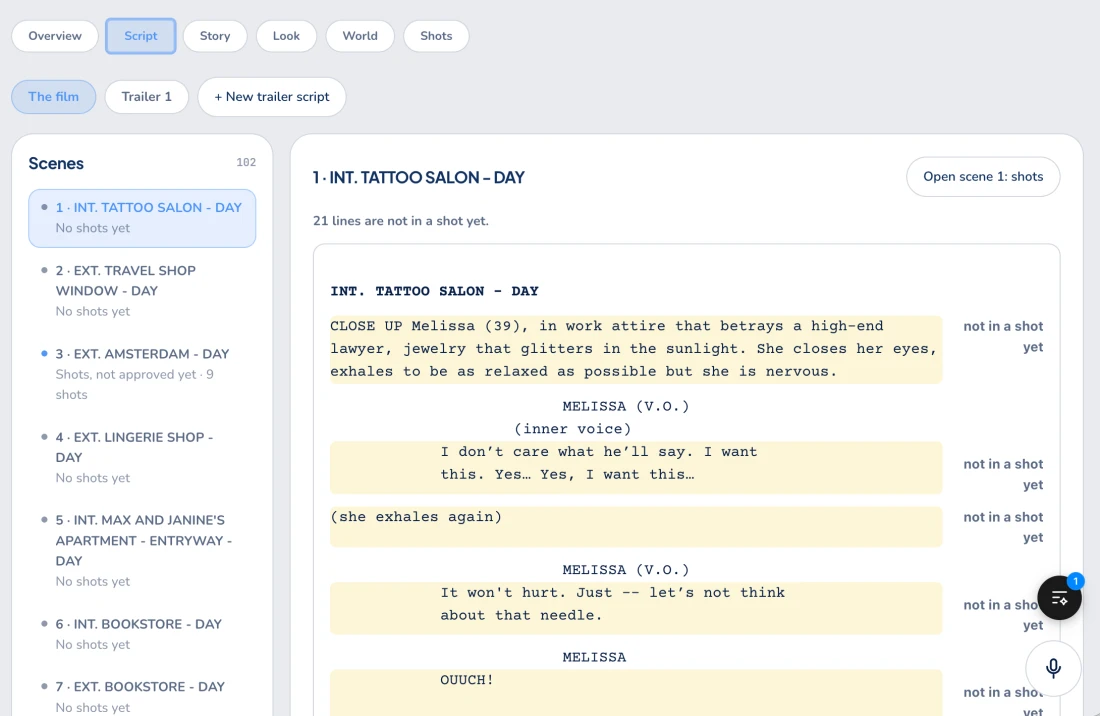Open scene 4 EXT. LINGERIE SHOP - DAY
This screenshot has width=1100, height=716.
tap(142, 457)
